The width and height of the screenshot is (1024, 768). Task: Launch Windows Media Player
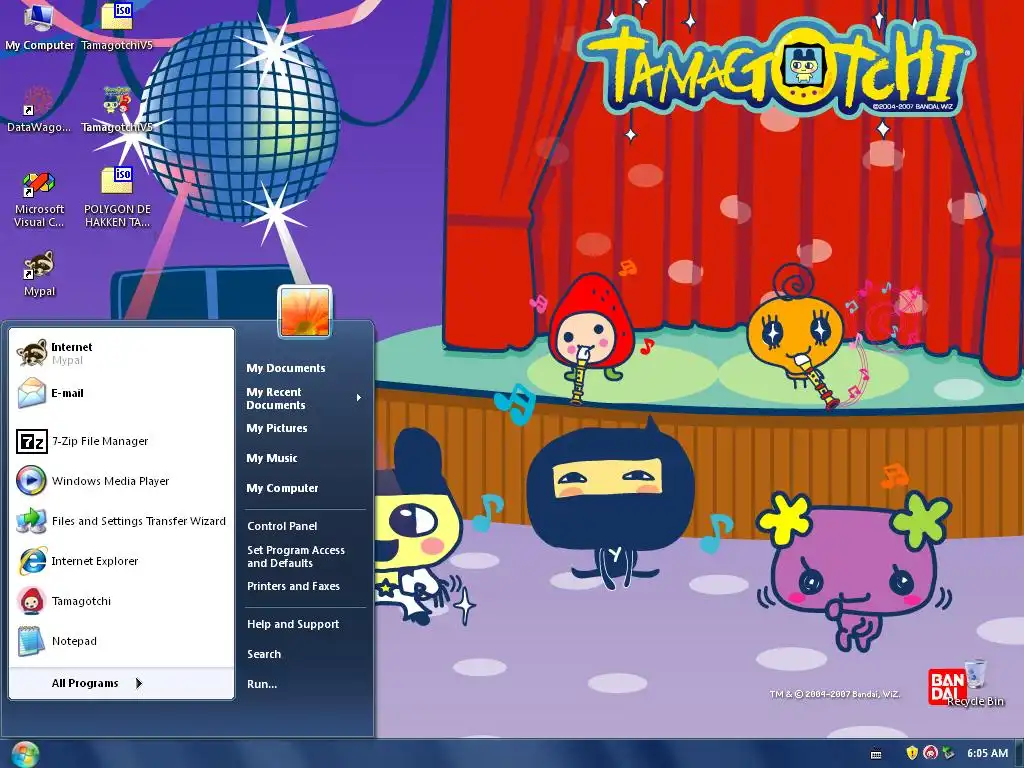(121, 481)
